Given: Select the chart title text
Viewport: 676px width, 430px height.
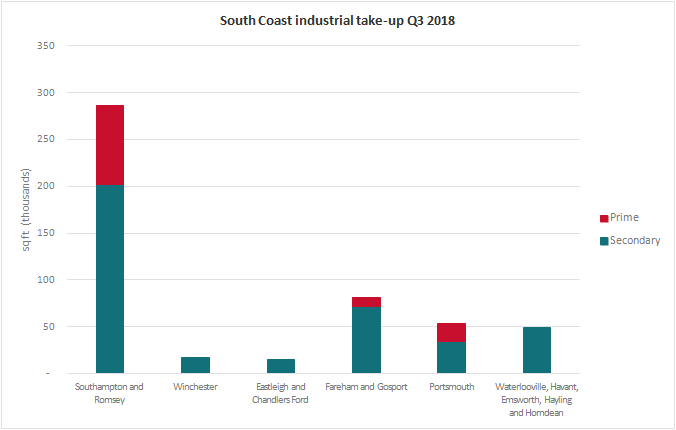Looking at the screenshot, I should [337, 21].
